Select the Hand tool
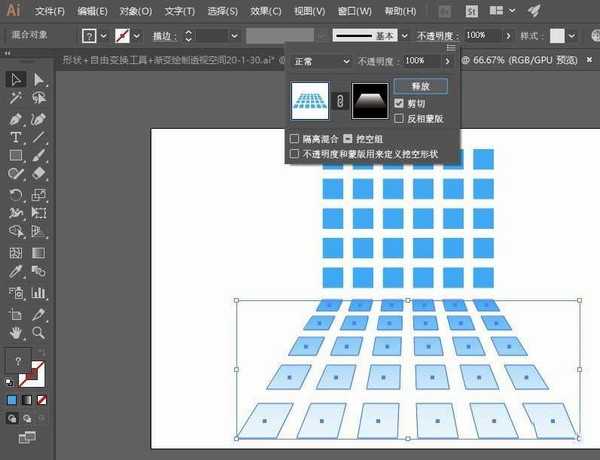Image resolution: width=600 pixels, height=460 pixels. [x=16, y=331]
